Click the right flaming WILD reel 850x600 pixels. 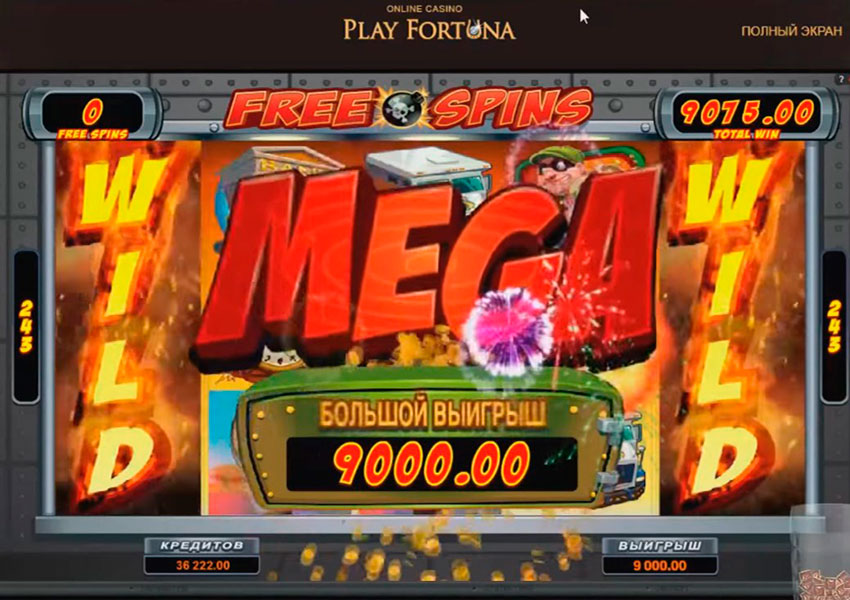[x=731, y=328]
